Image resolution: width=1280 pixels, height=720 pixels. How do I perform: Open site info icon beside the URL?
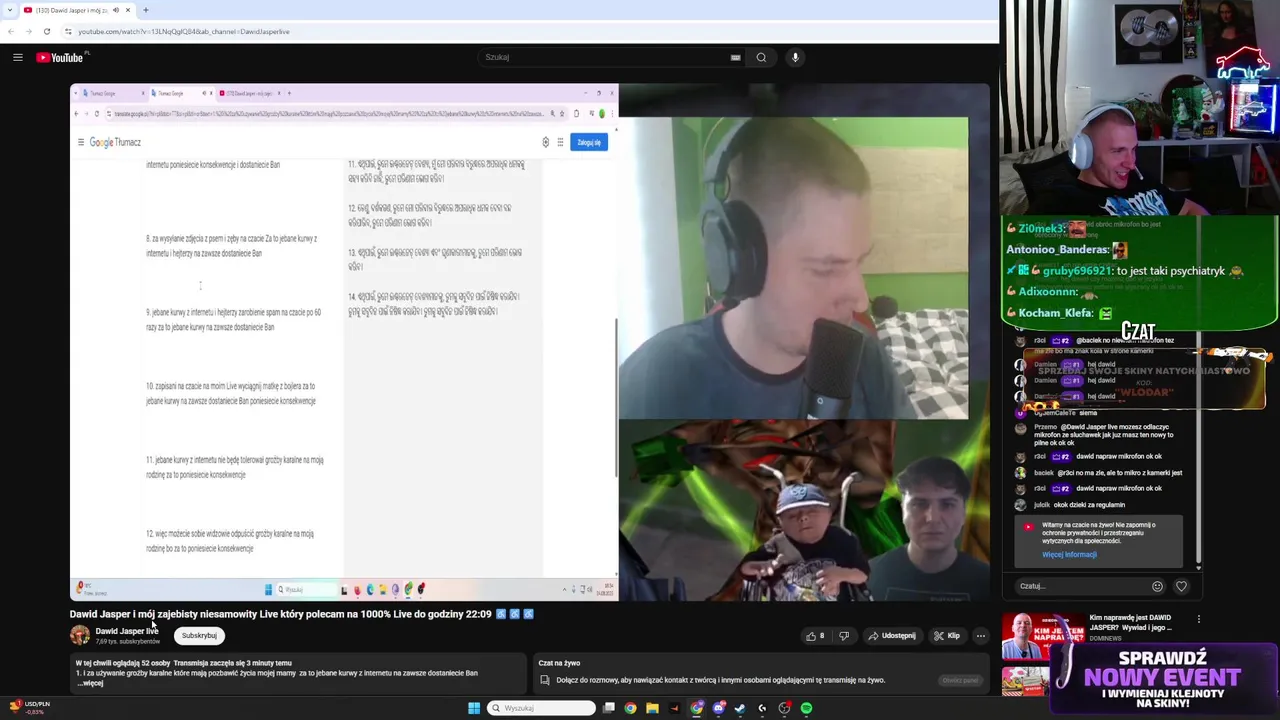pos(69,31)
